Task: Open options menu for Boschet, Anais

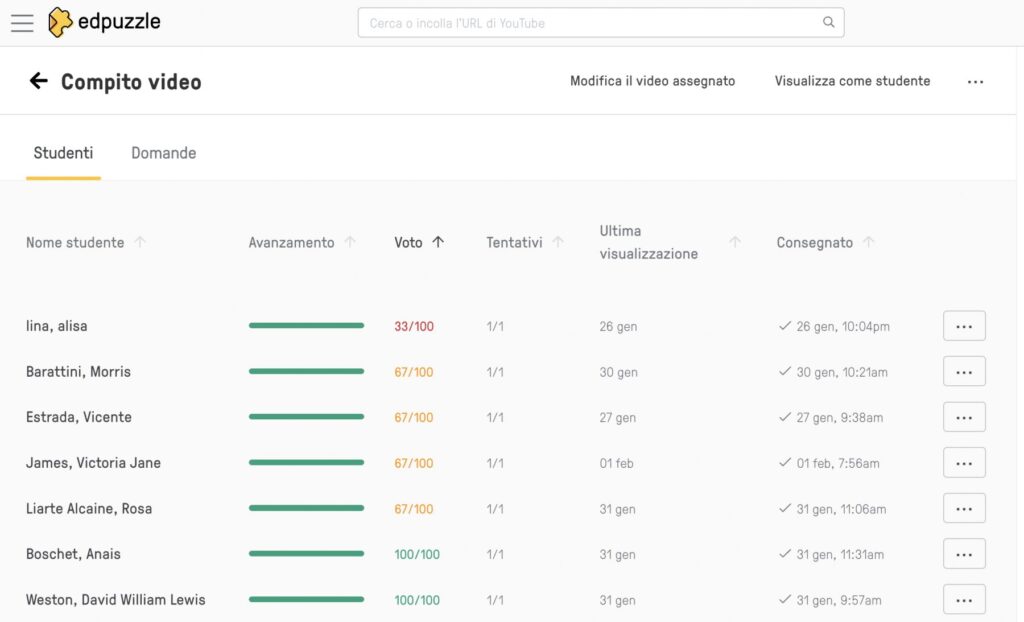Action: (x=964, y=554)
